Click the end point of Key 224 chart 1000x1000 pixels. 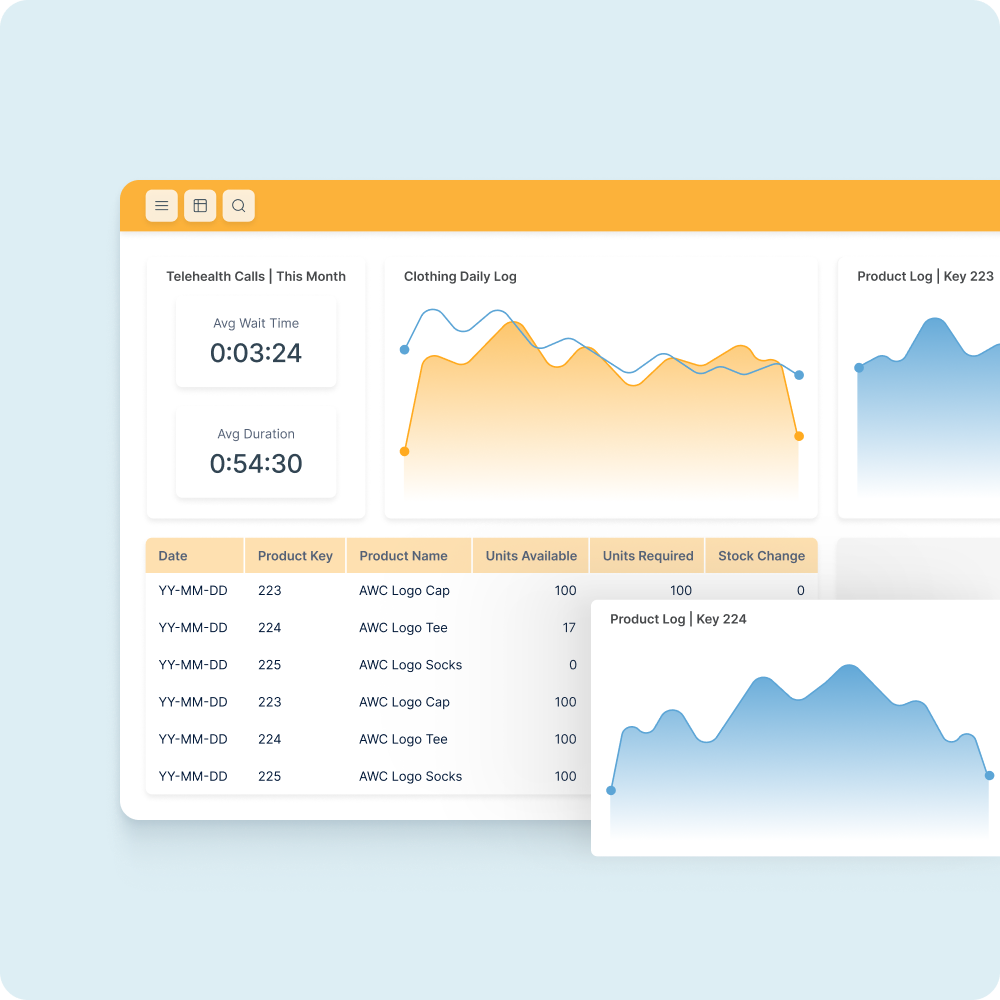pyautogui.click(x=989, y=776)
